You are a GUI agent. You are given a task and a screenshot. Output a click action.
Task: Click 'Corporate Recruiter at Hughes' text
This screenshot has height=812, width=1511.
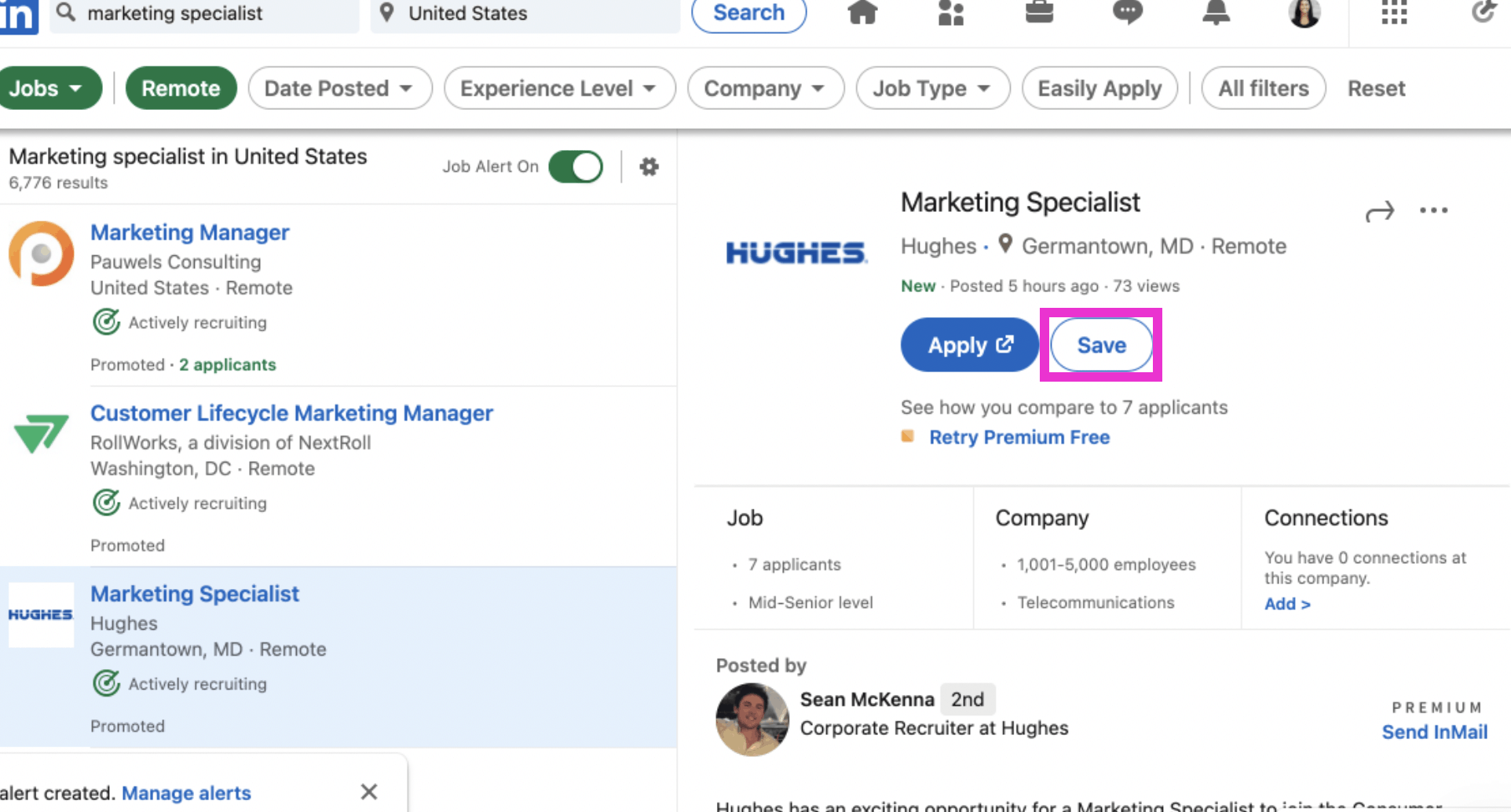click(x=934, y=728)
